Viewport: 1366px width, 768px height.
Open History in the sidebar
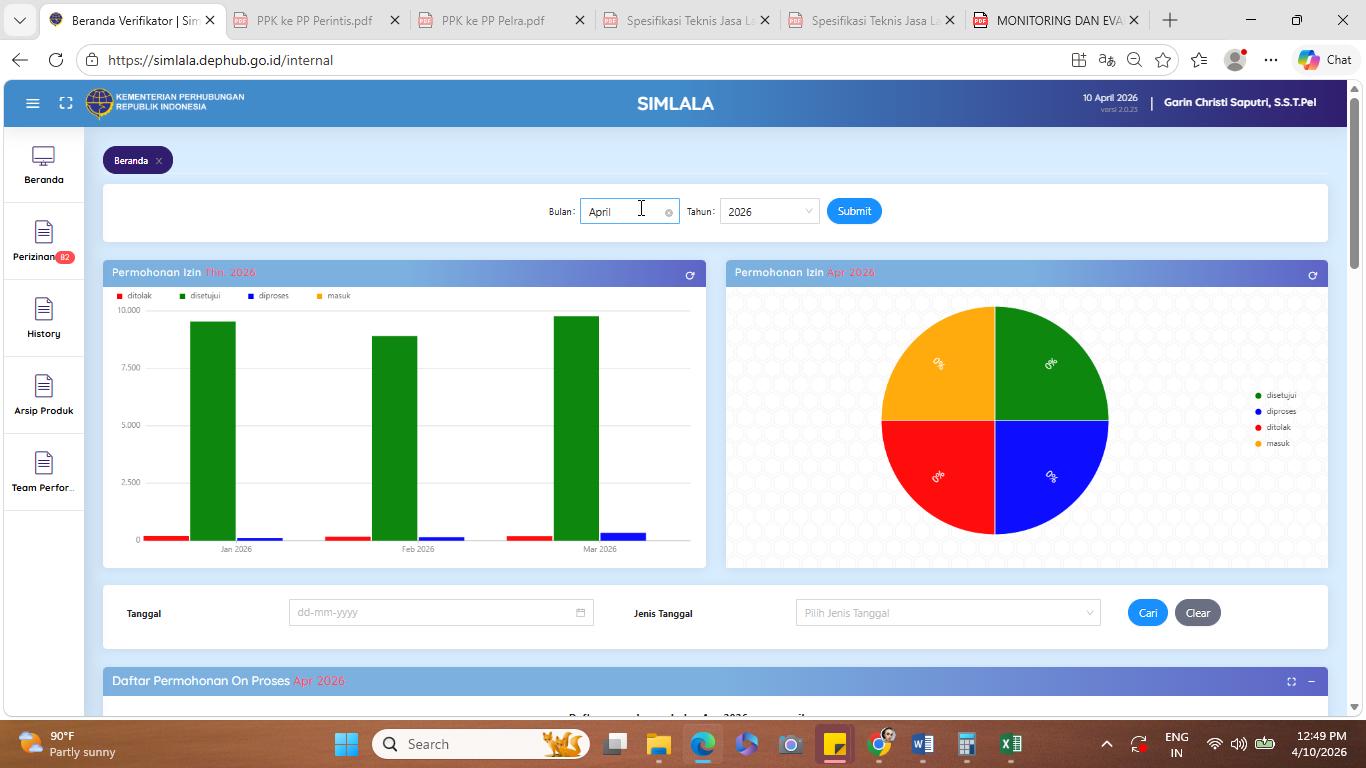43,318
